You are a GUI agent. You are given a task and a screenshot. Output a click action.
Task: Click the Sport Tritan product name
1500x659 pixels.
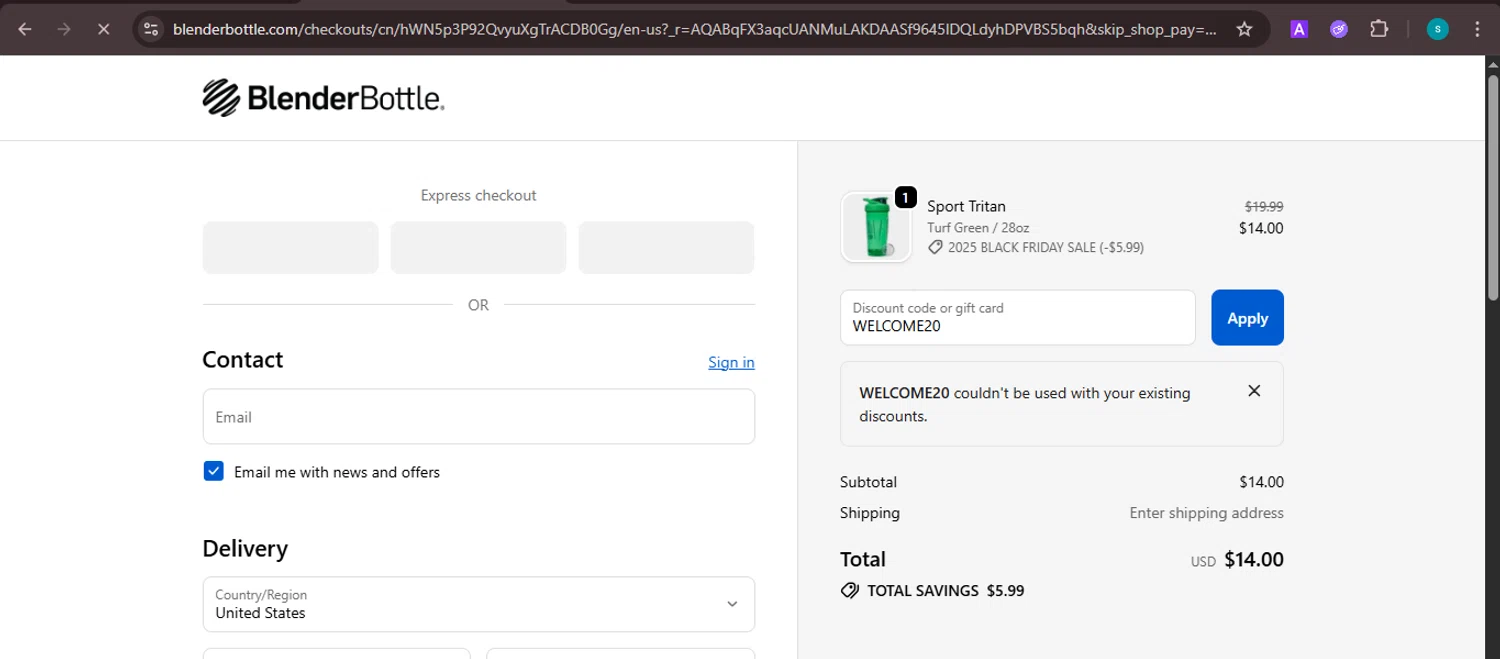tap(966, 207)
